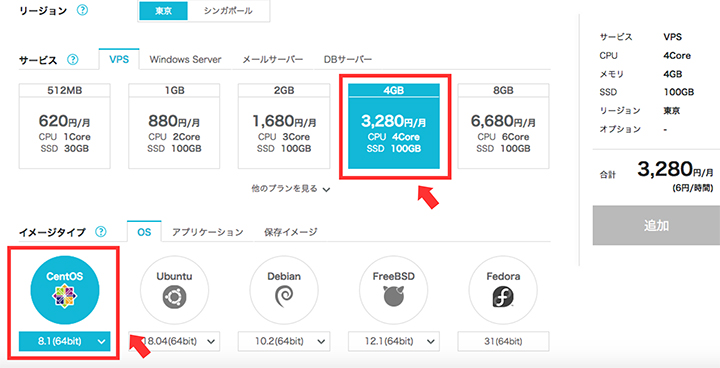Select the Fedora image icon

503,290
